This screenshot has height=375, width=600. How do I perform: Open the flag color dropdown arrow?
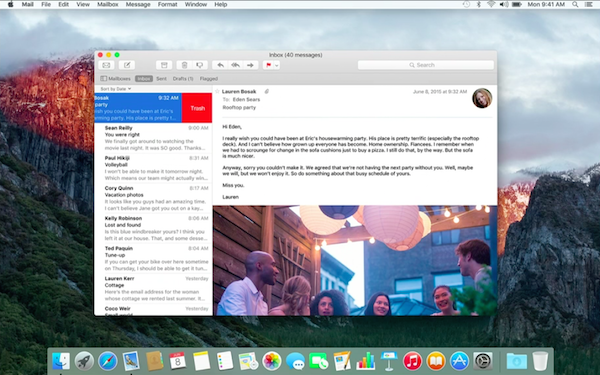click(x=277, y=65)
